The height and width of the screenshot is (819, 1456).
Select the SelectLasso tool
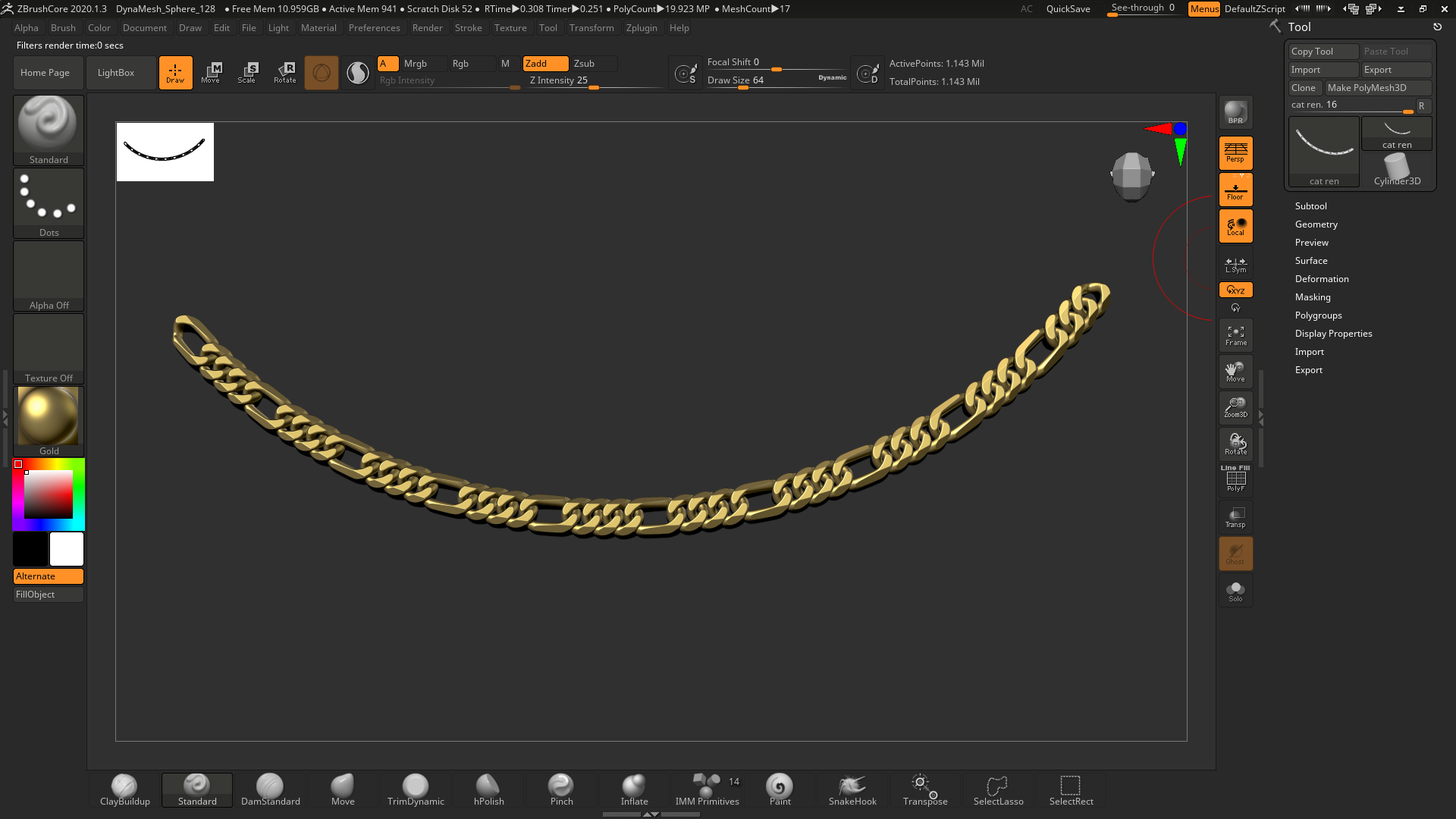click(x=998, y=790)
